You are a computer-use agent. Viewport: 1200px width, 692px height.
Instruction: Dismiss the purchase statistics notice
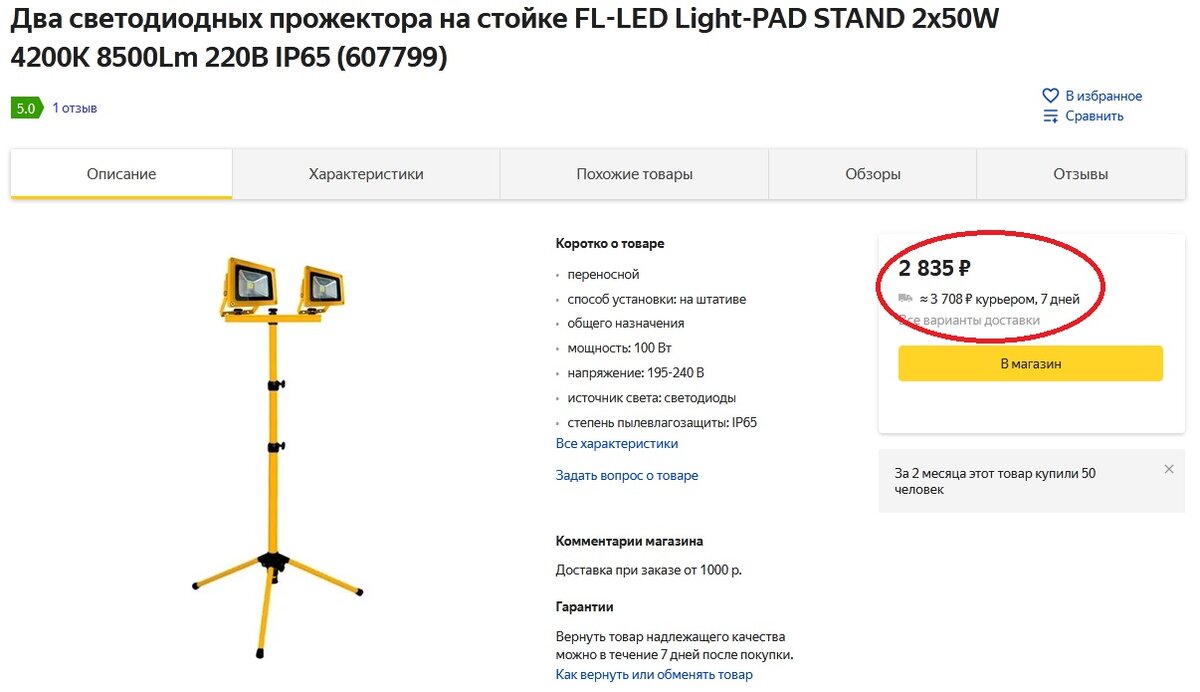pyautogui.click(x=1169, y=469)
